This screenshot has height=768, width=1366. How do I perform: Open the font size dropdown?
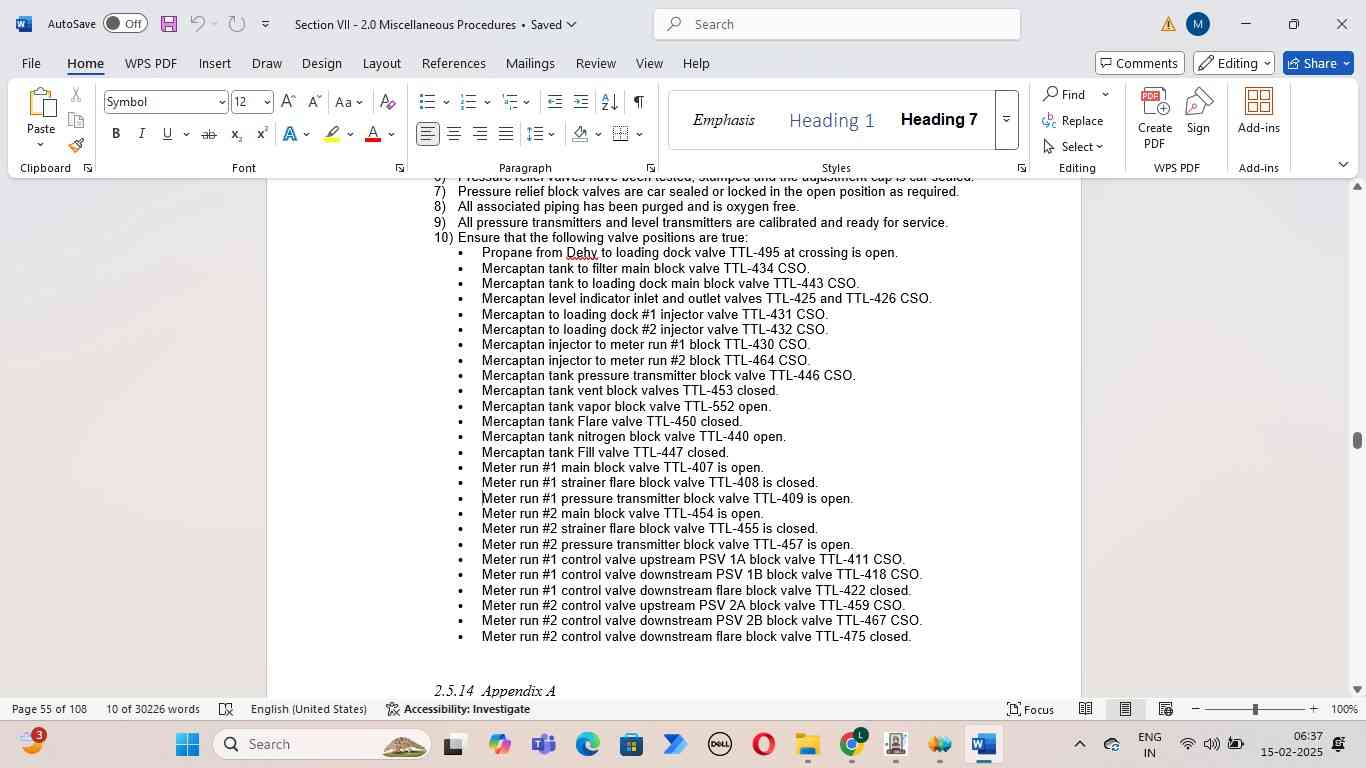266,102
